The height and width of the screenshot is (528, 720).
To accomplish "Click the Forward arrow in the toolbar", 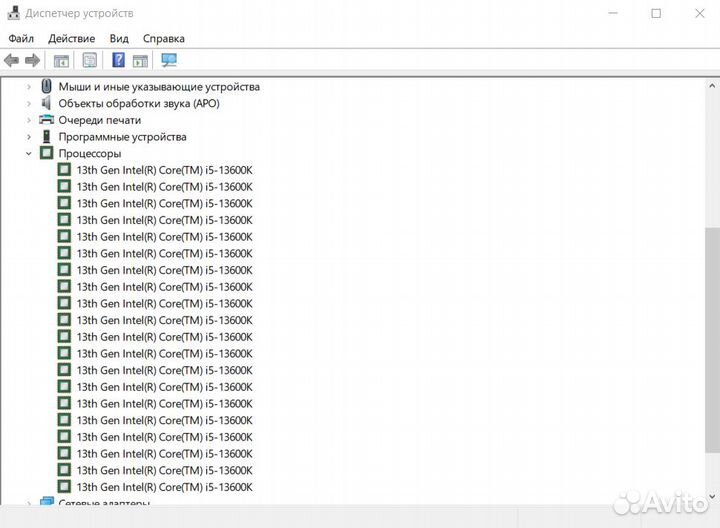I will [x=32, y=60].
